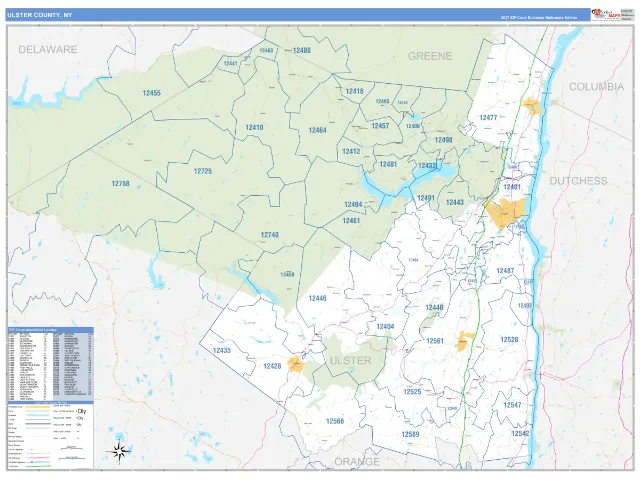Viewport: 640px width, 480px height.
Task: Click ZIP code 12443 label
Action: 455,202
